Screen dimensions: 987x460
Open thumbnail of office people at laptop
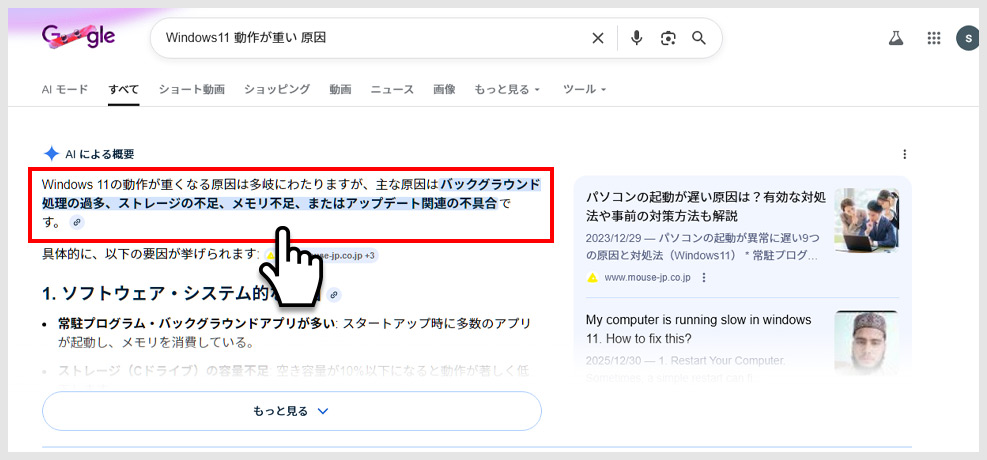pos(866,220)
